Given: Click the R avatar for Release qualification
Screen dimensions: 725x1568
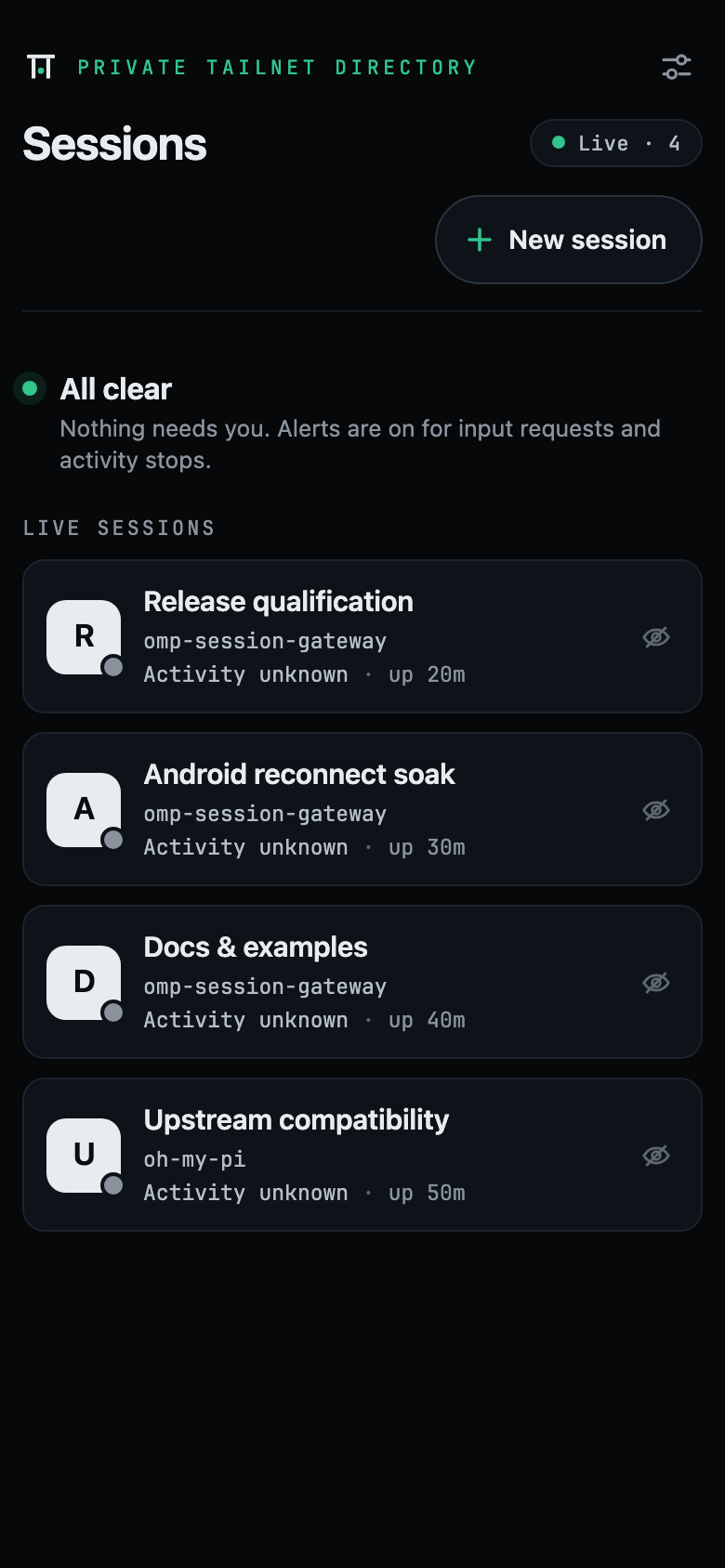Looking at the screenshot, I should coord(84,637).
